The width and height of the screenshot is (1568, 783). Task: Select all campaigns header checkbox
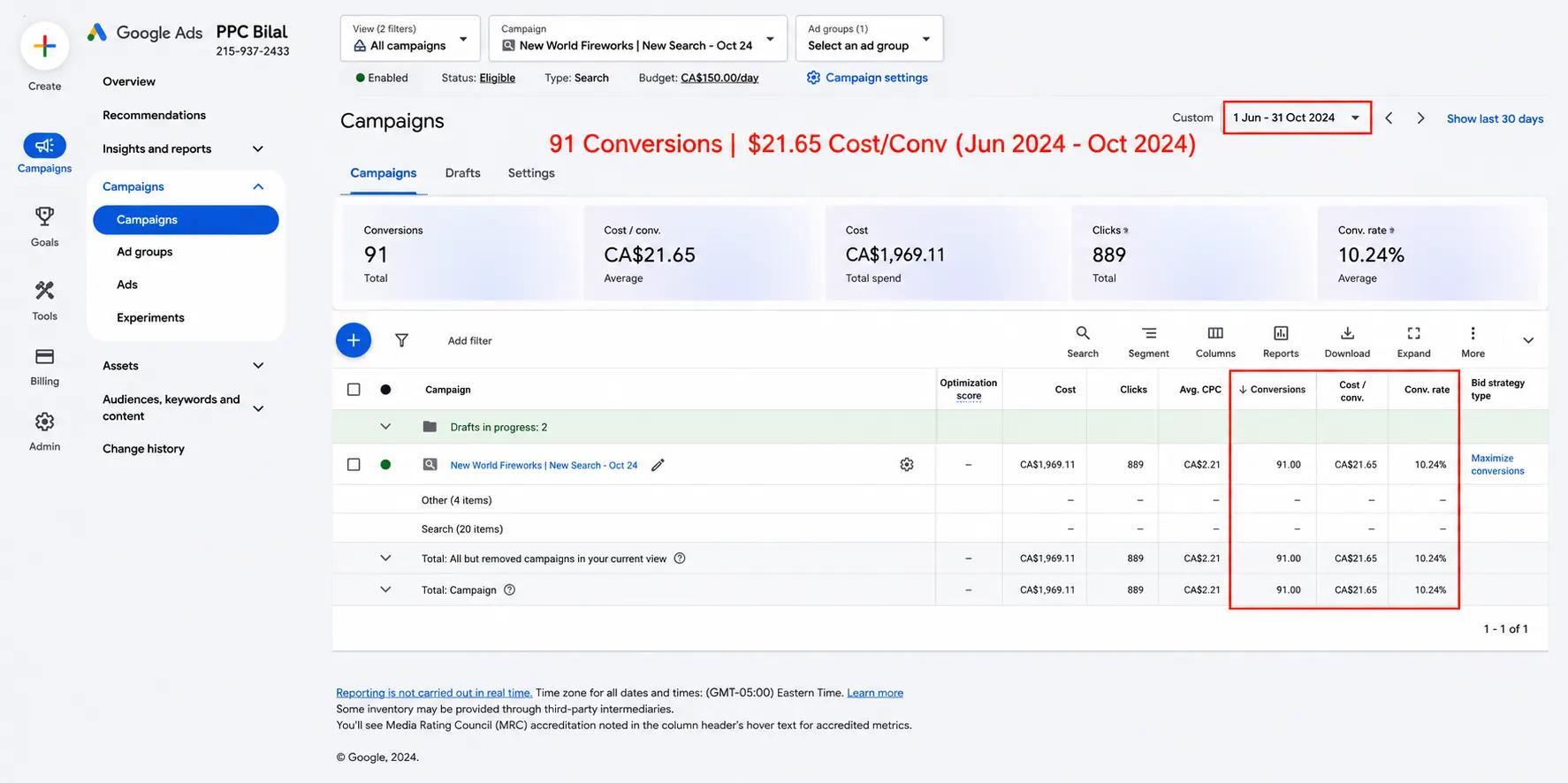click(x=354, y=390)
